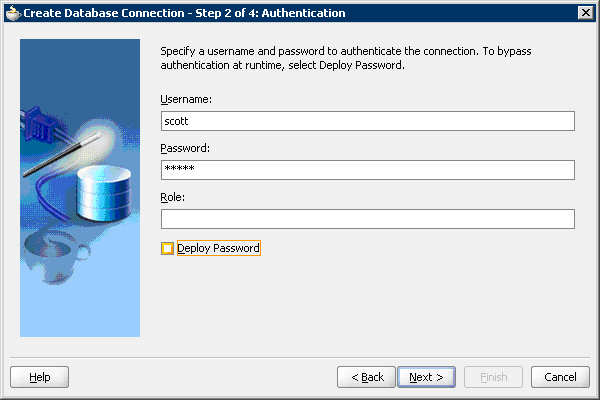The height and width of the screenshot is (400, 600).
Task: Click into the masked Password field
Action: [367, 170]
